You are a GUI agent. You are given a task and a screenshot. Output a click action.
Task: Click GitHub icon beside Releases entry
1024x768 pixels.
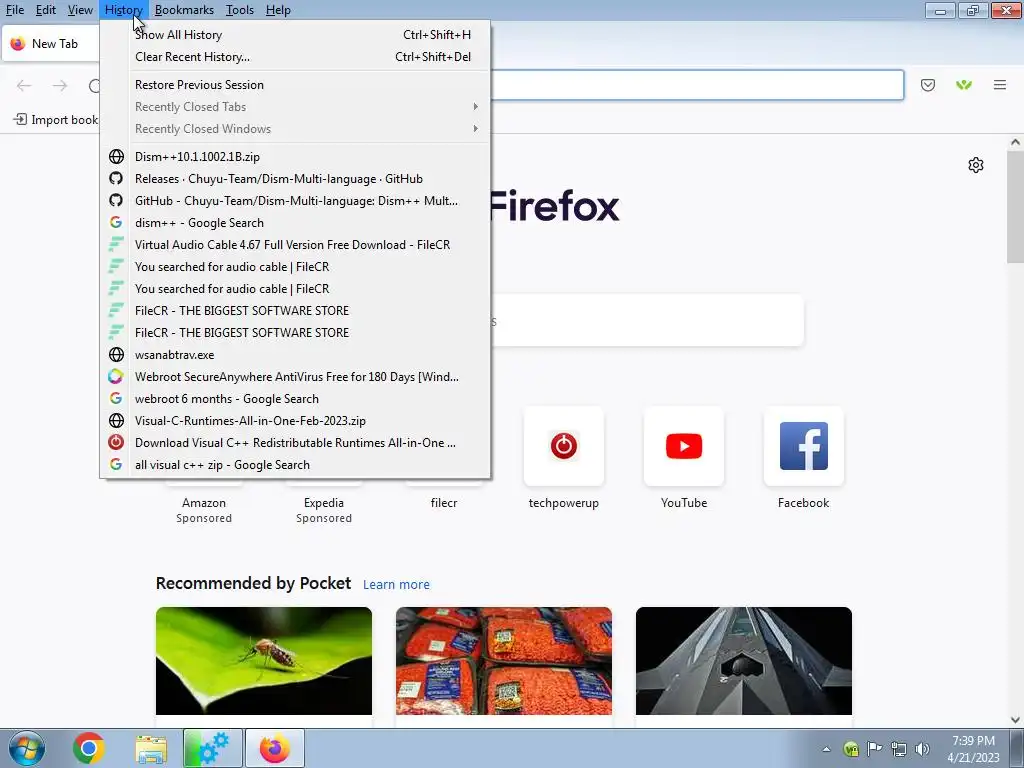(116, 178)
